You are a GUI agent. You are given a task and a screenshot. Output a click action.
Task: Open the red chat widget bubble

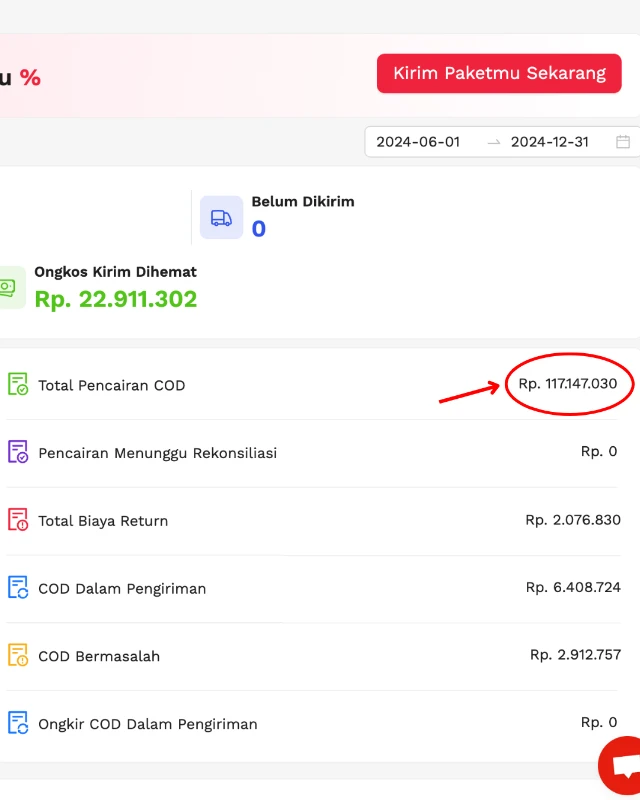(622, 766)
